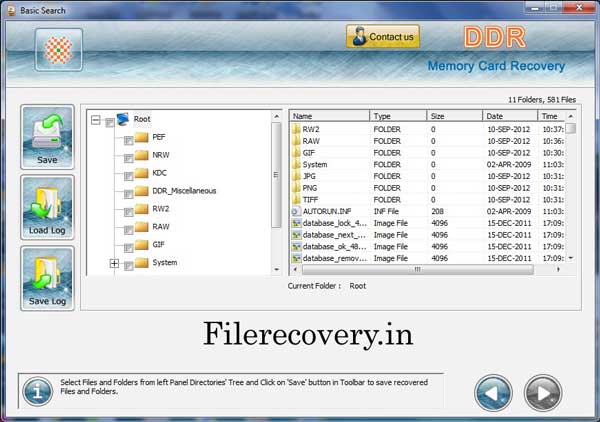This screenshot has height=422, width=600.
Task: Click the file list scroll up arrow
Action: [571, 116]
